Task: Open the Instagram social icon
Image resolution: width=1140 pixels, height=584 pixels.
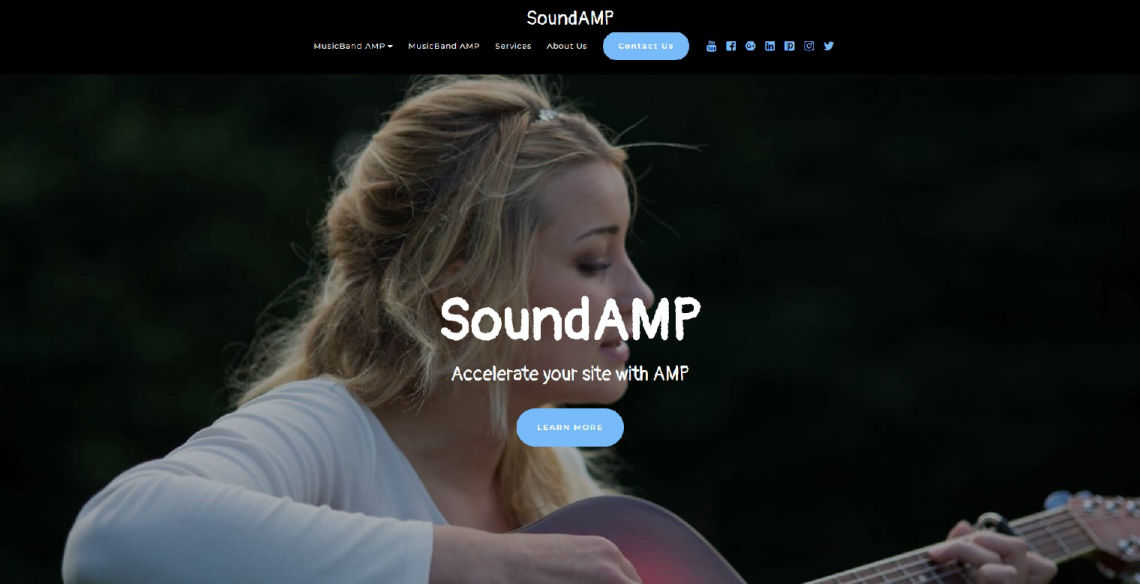Action: tap(809, 46)
